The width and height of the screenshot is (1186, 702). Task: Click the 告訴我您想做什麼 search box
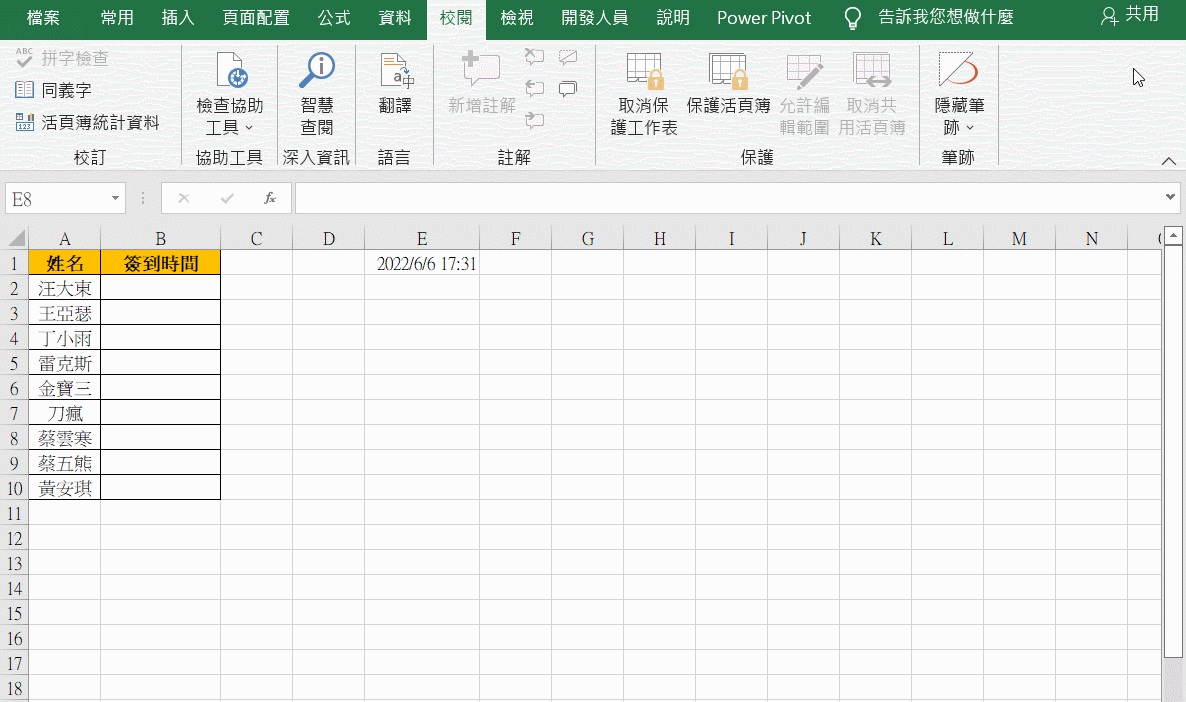point(945,18)
